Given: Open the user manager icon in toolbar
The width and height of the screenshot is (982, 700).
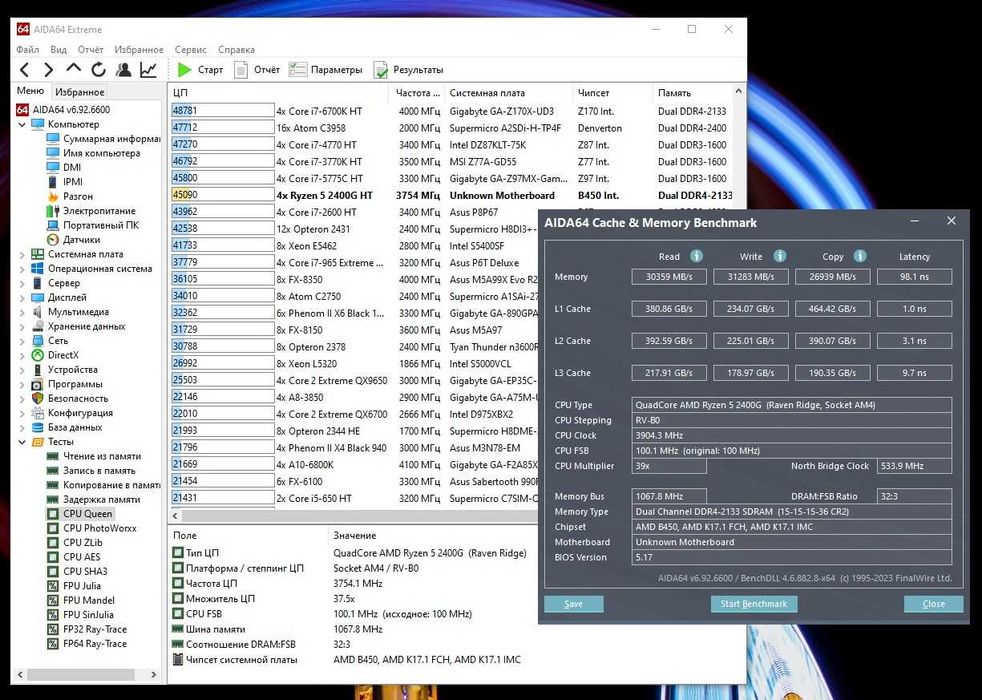Looking at the screenshot, I should pyautogui.click(x=123, y=69).
